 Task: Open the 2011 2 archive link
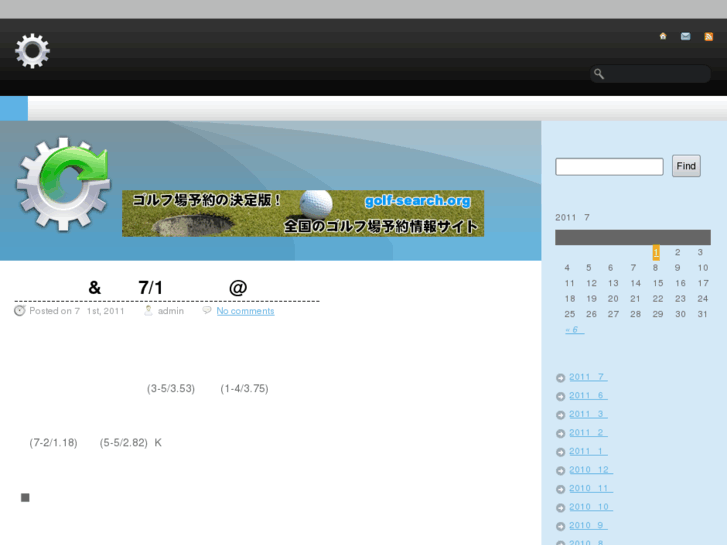[588, 433]
